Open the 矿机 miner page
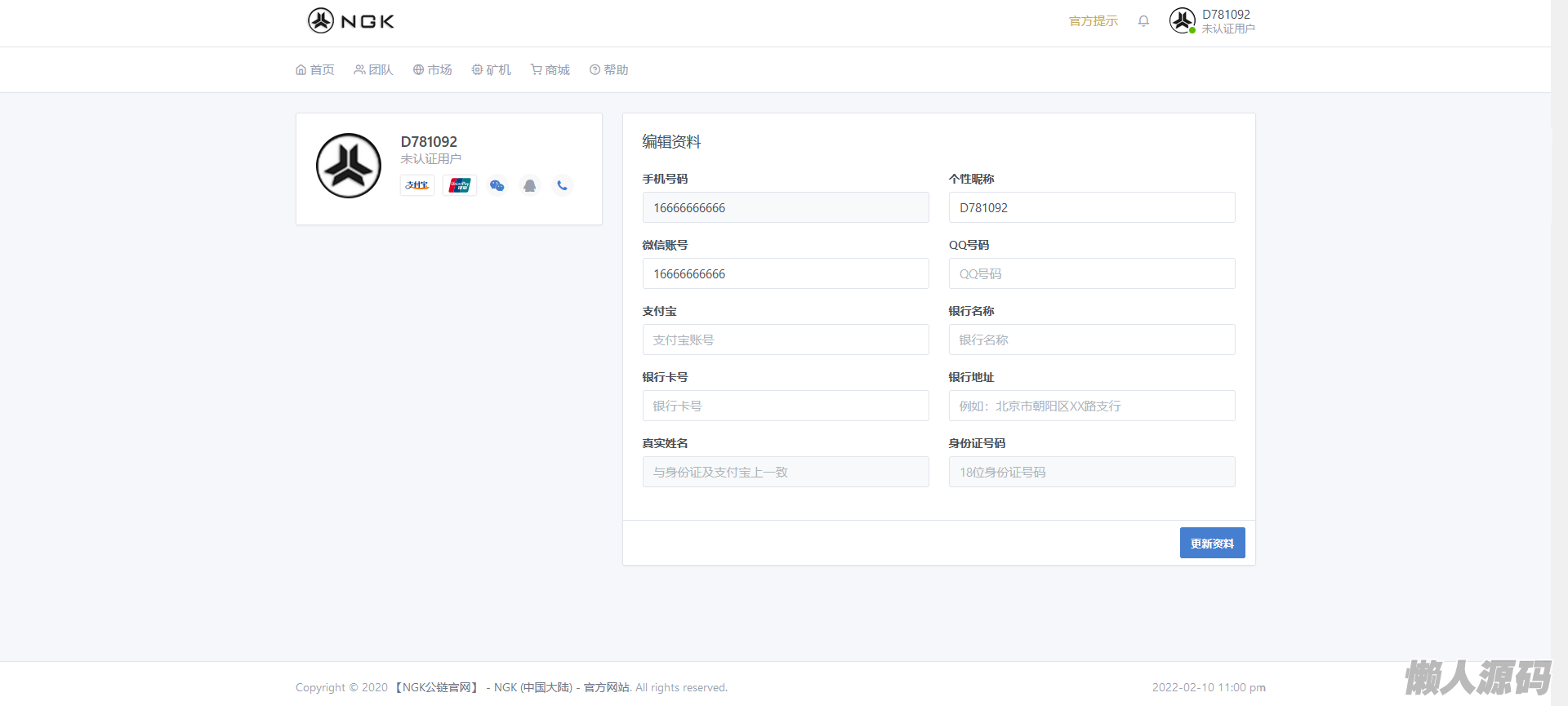This screenshot has width=1568, height=706. point(492,70)
